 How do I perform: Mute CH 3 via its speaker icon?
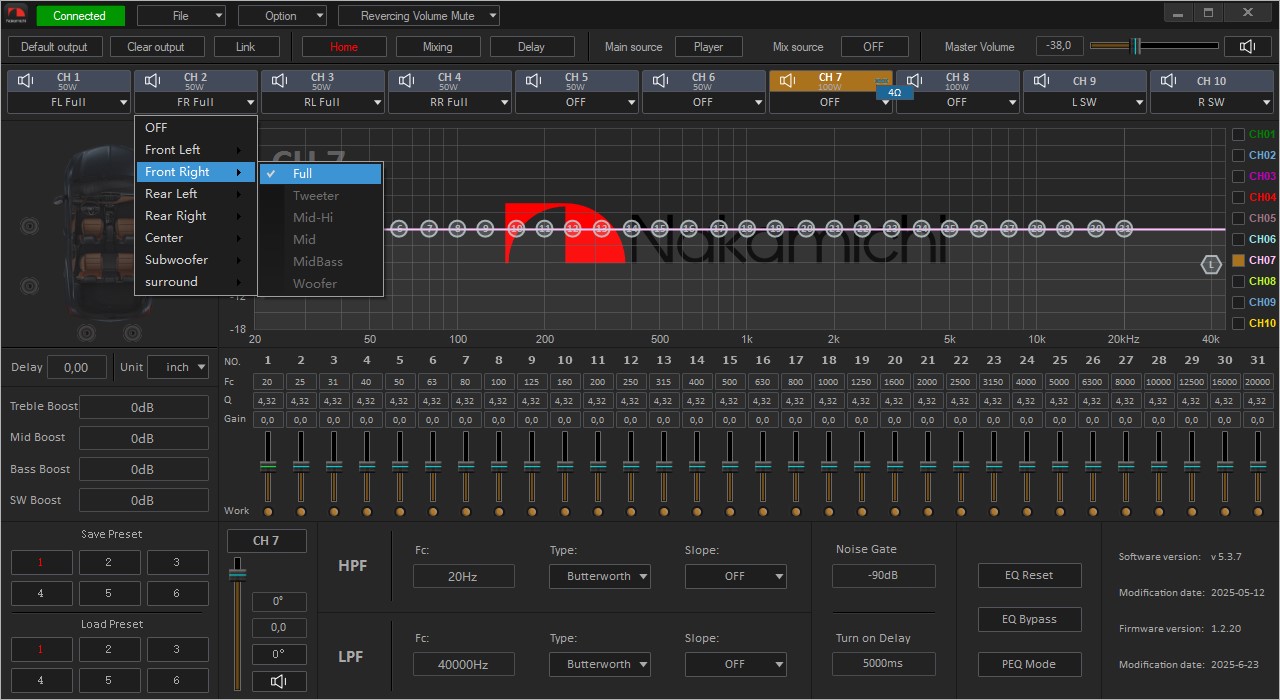coord(280,80)
